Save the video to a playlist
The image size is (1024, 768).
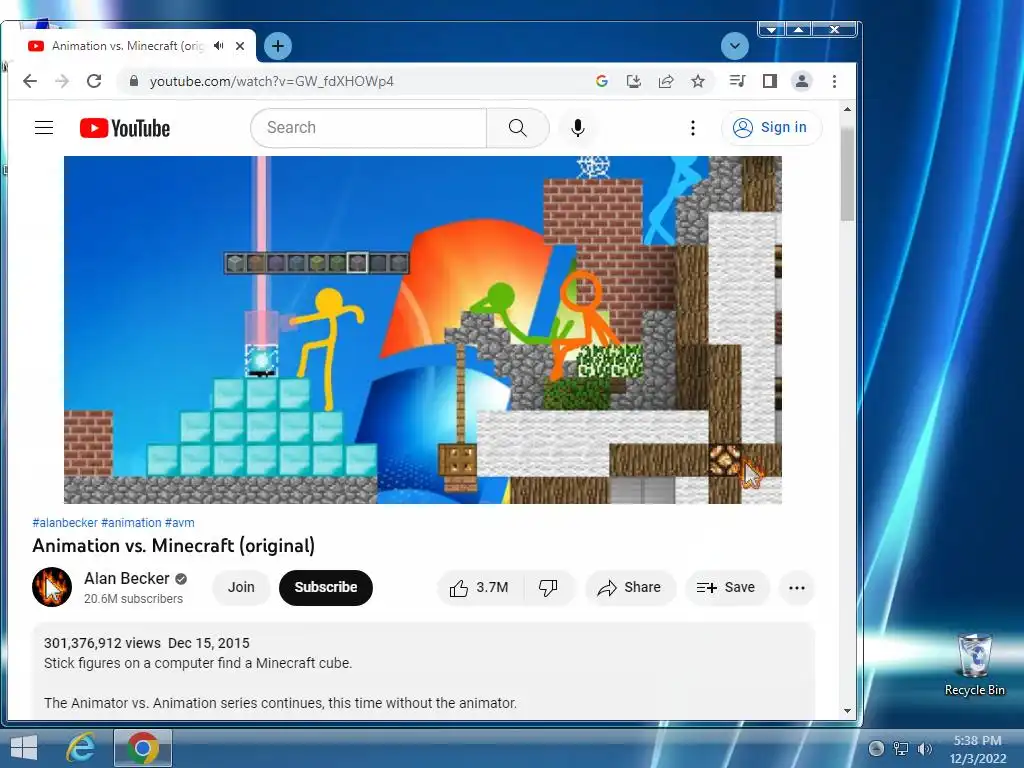click(726, 587)
